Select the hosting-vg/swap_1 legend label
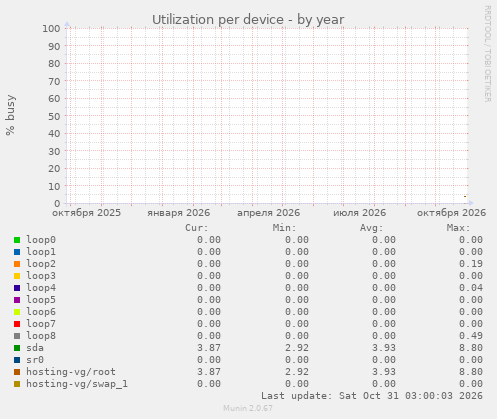The image size is (497, 419). 77,384
